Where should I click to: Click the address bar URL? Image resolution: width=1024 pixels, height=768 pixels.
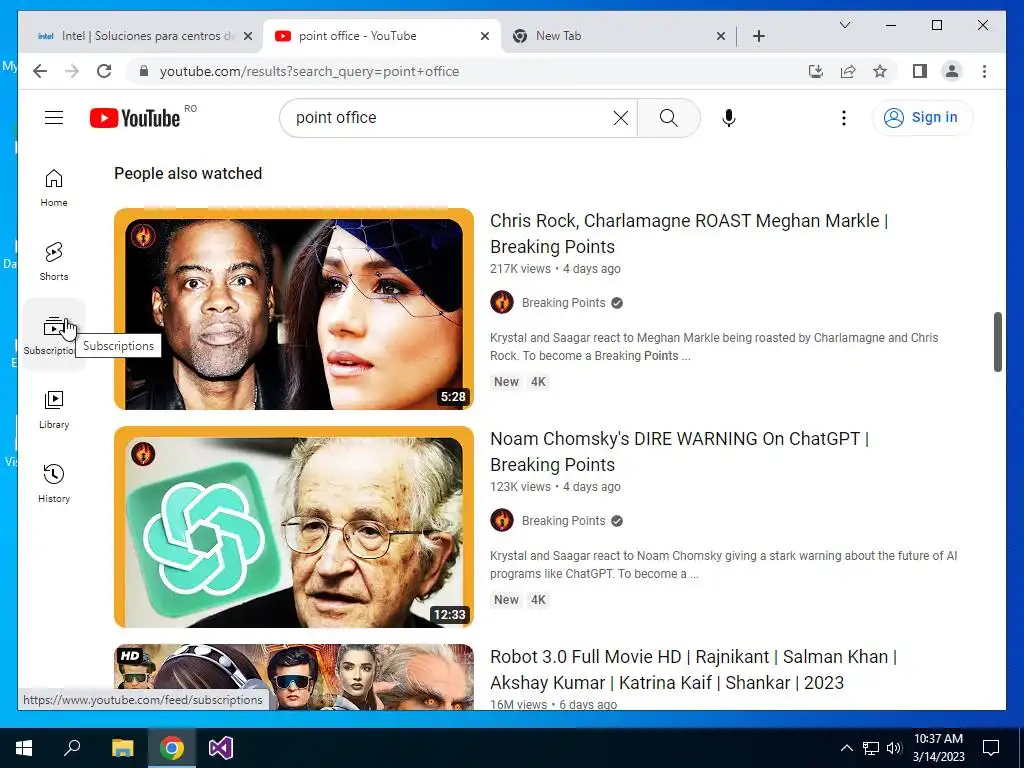click(x=310, y=71)
